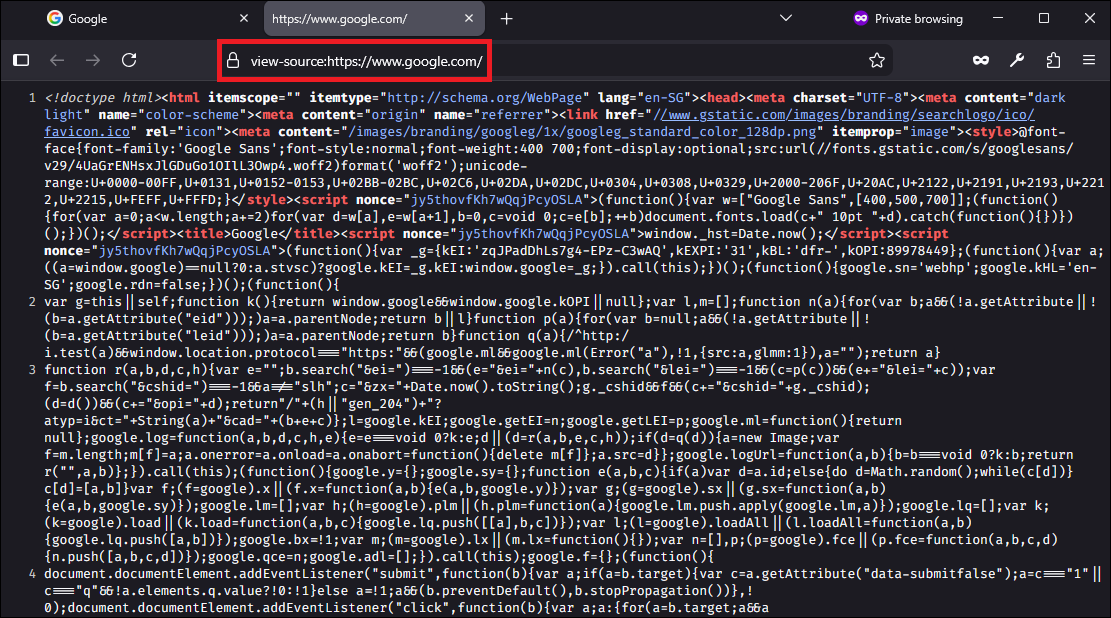Open the sidebar panel toggle icon
This screenshot has height=618, width=1111.
(x=21, y=60)
